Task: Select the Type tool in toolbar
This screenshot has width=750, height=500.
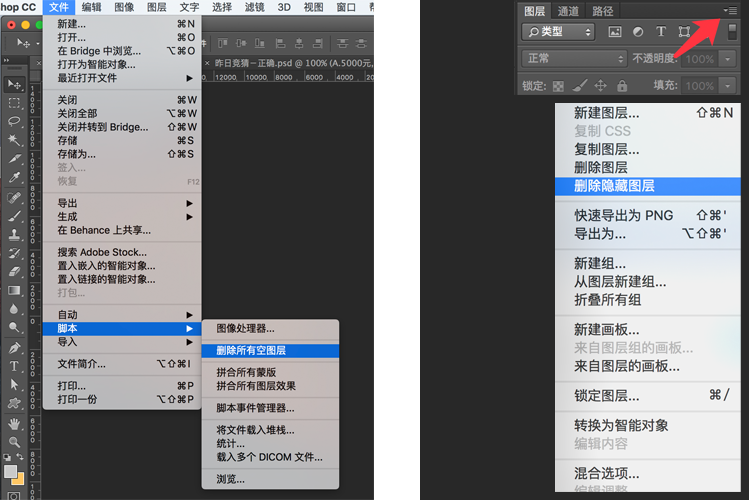Action: click(14, 366)
